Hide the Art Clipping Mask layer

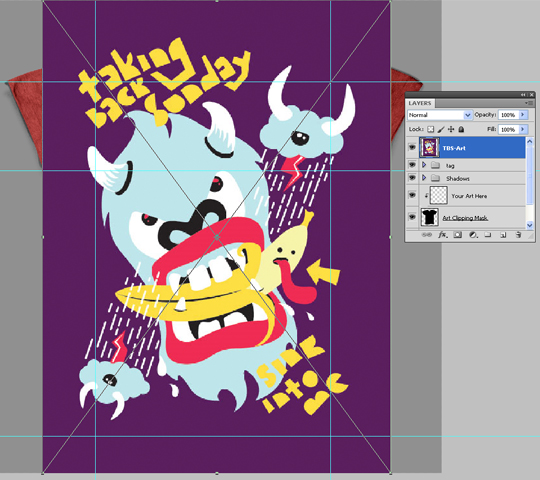click(412, 217)
